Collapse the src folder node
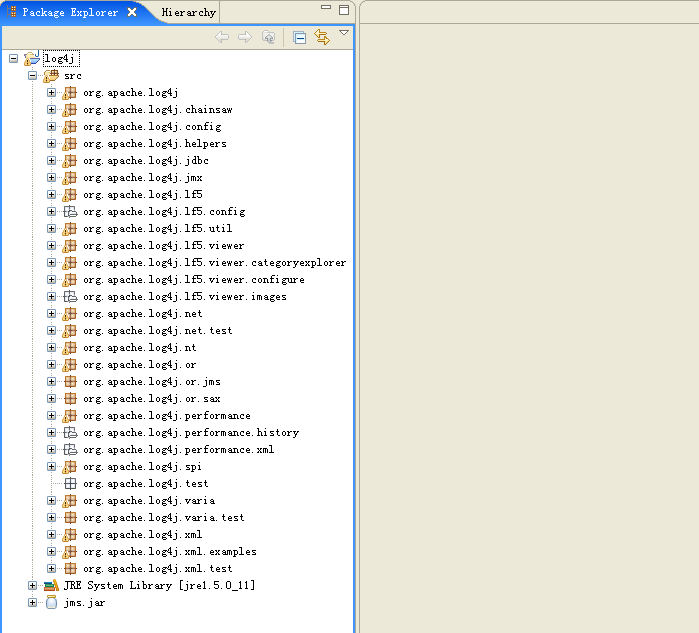Screen dimensions: 699x633 32,75
